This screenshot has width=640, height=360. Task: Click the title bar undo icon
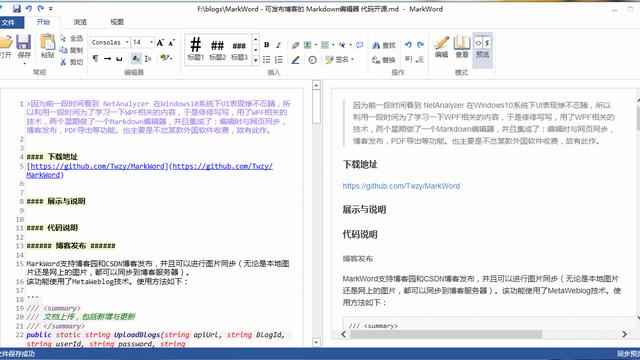coord(29,9)
